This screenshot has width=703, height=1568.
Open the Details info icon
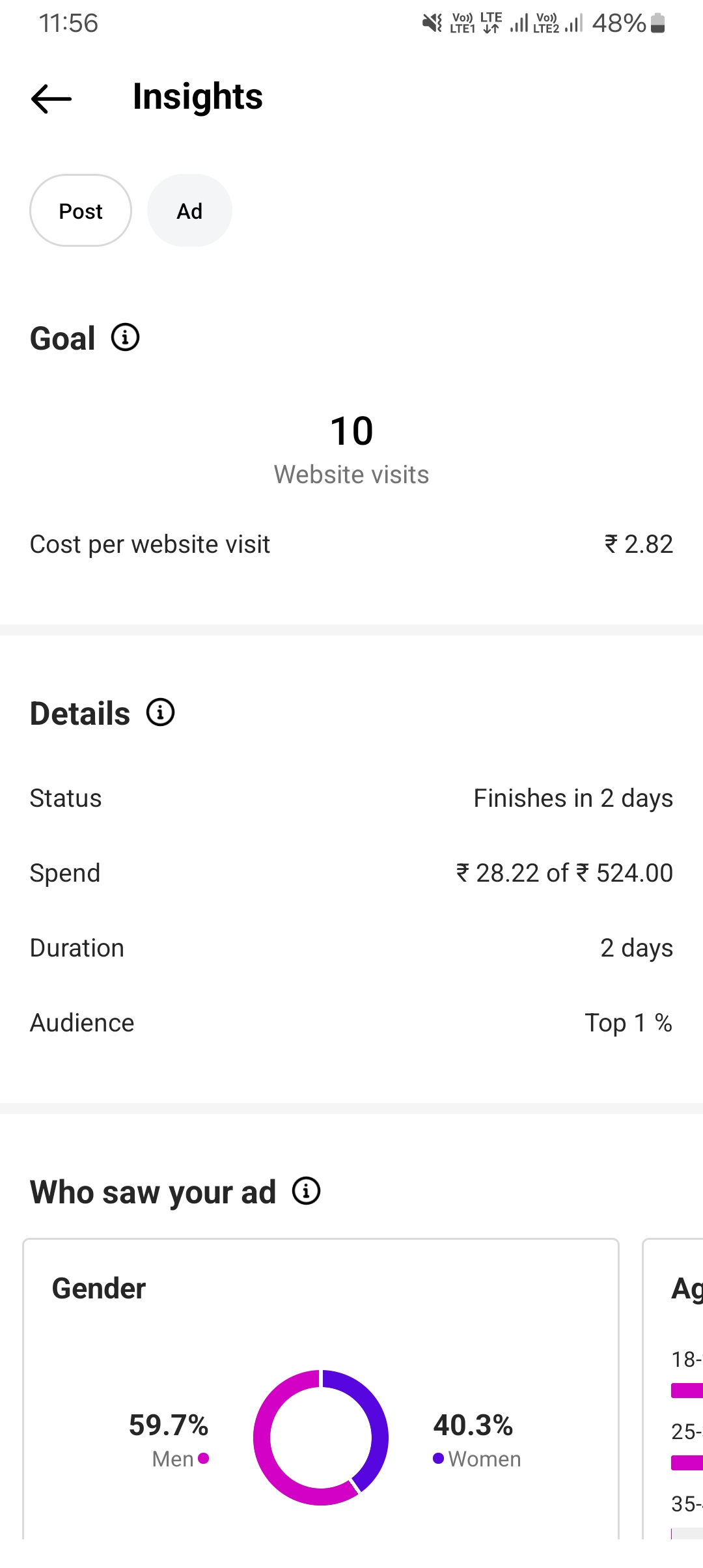click(160, 712)
